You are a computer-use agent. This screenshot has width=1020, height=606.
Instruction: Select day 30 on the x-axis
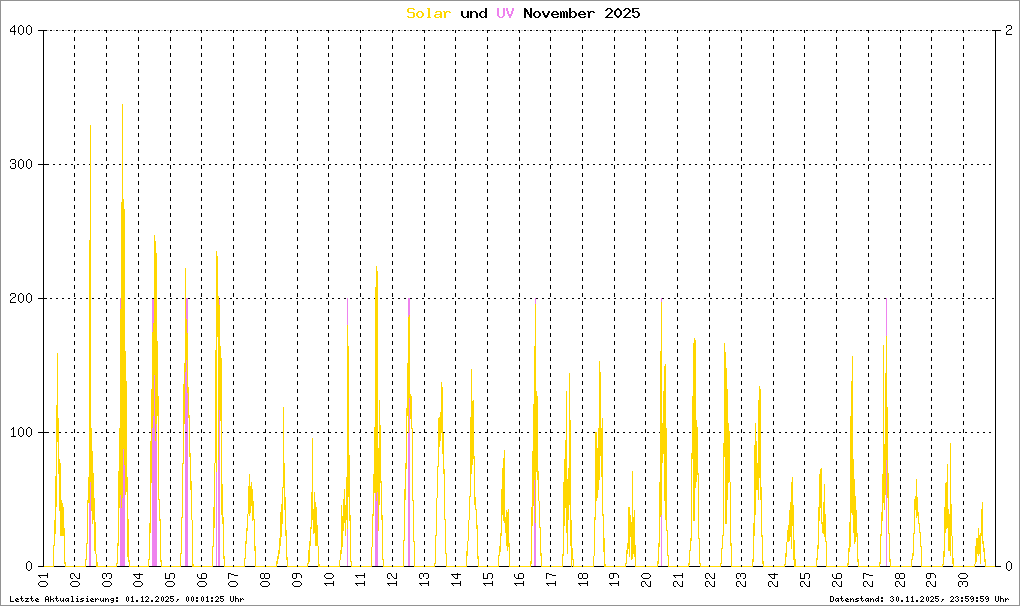[x=962, y=580]
